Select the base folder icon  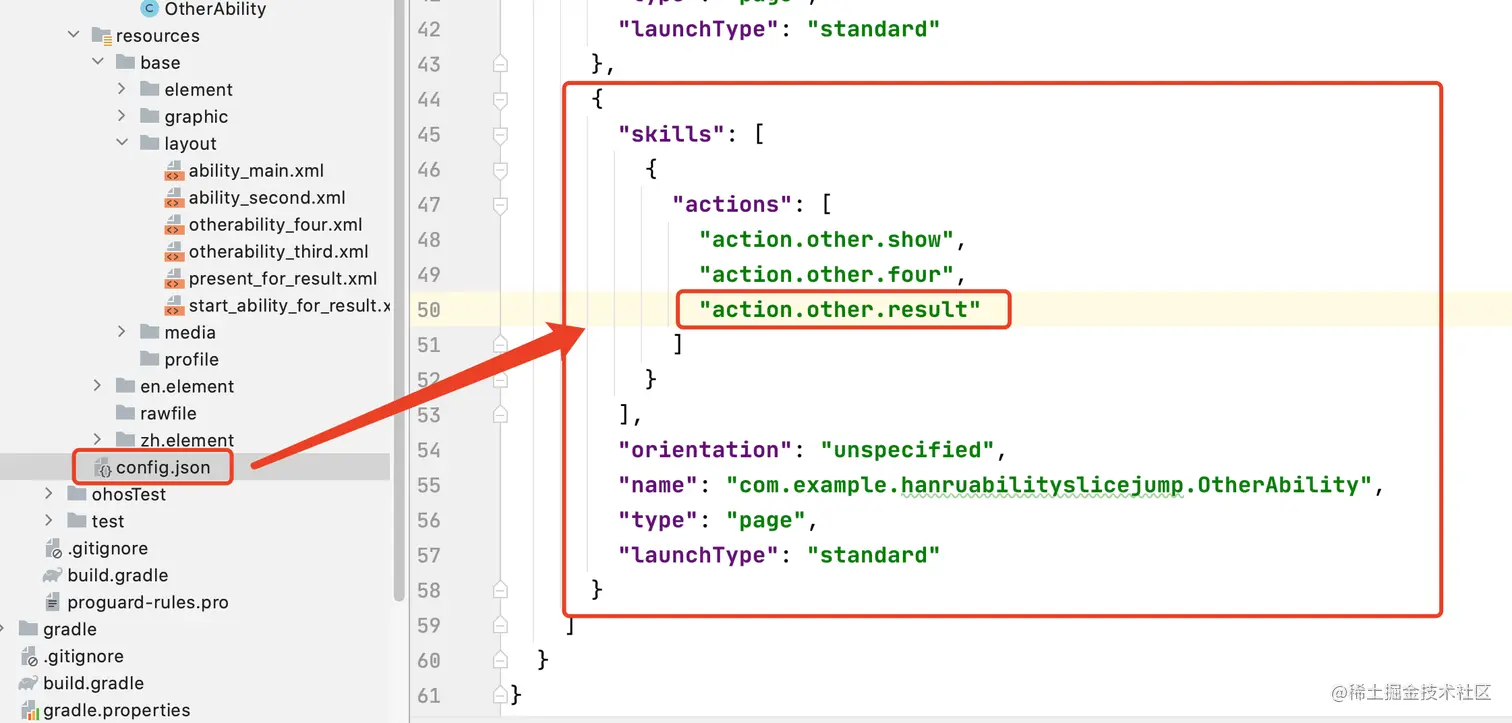point(125,62)
